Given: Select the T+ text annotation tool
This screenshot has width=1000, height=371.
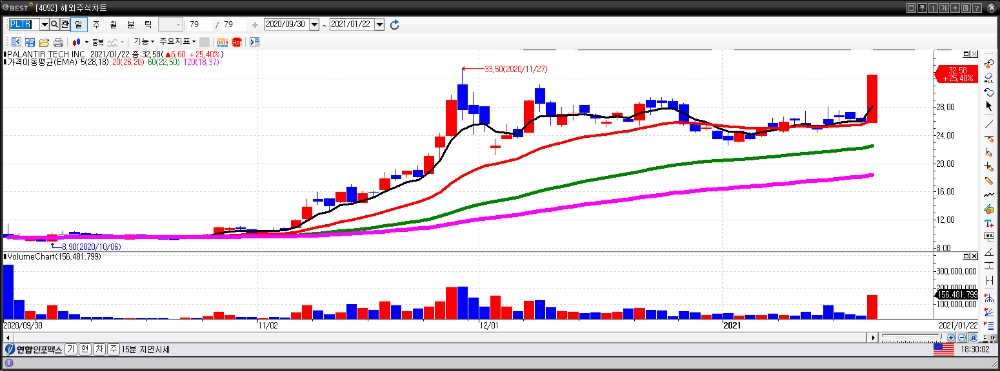Looking at the screenshot, I should pos(989,224).
